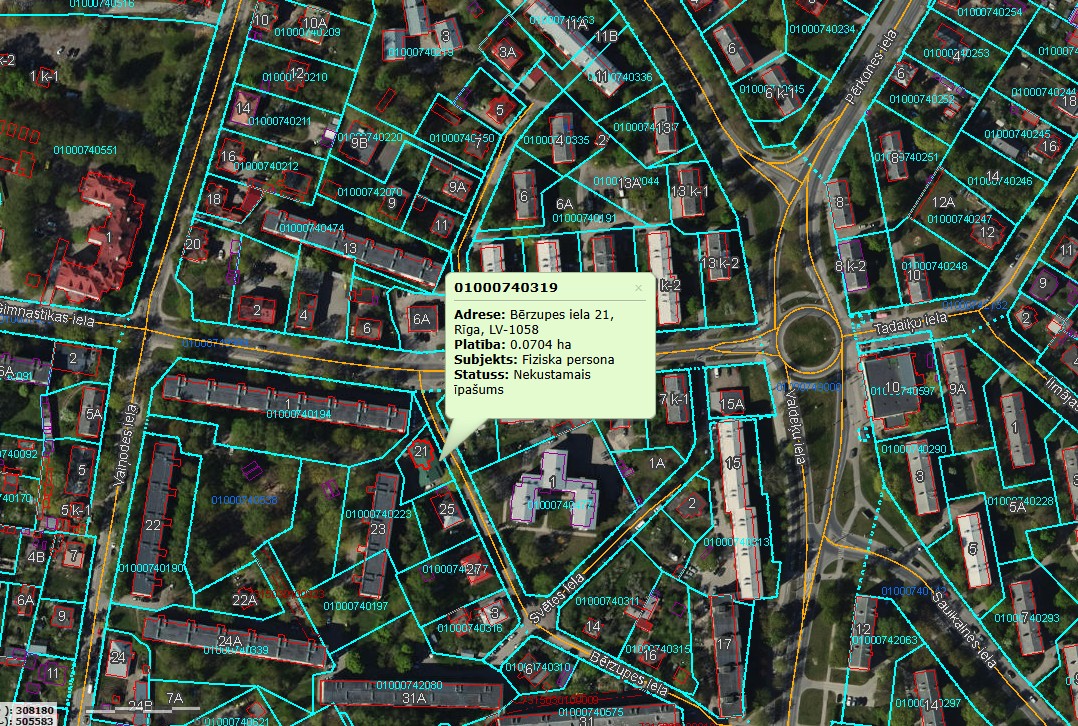Select the popup title 01000740319
Viewport: 1078px width, 726px height.
506,287
